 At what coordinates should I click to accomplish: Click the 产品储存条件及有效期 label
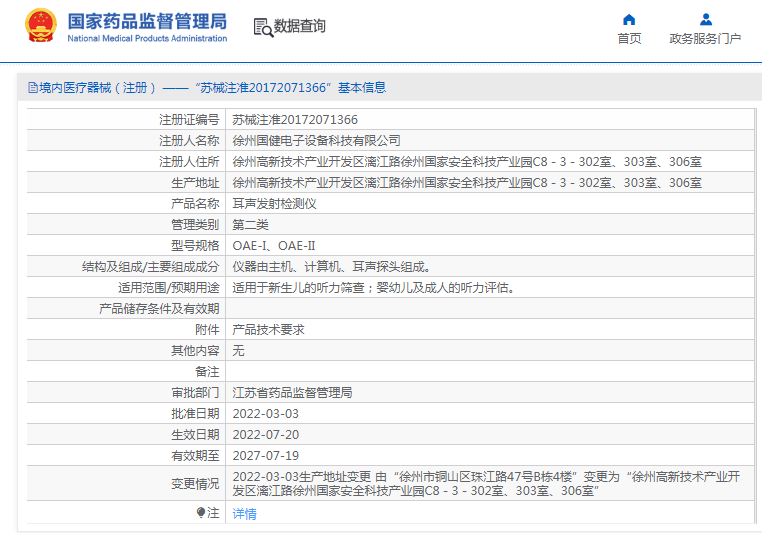click(x=159, y=309)
